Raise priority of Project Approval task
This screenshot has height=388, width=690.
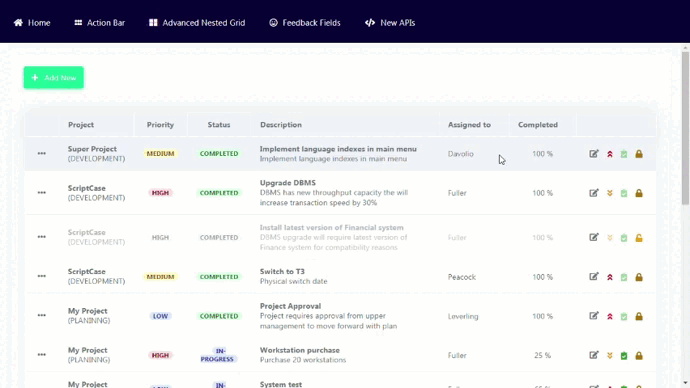tap(609, 316)
